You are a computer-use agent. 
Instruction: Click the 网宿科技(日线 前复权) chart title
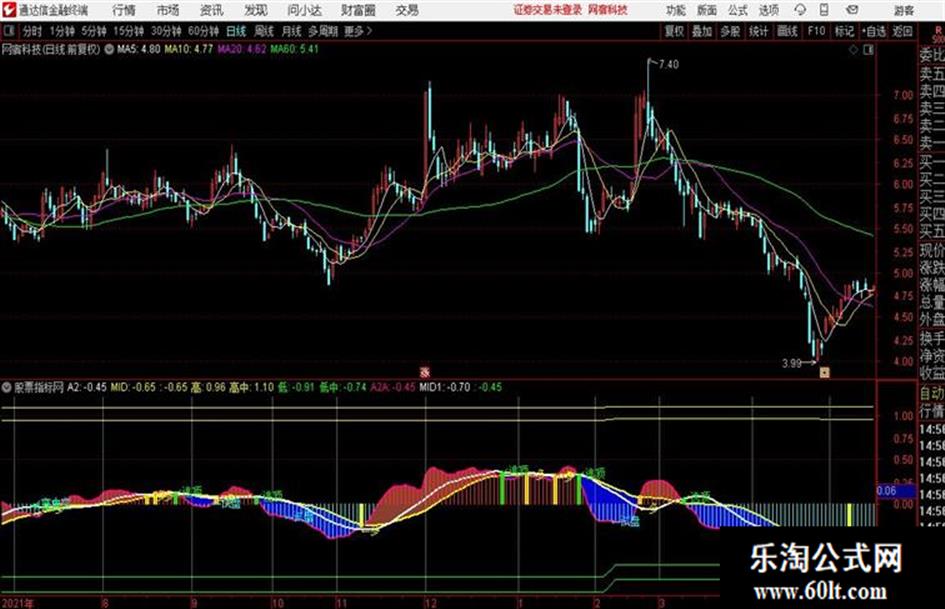51,49
